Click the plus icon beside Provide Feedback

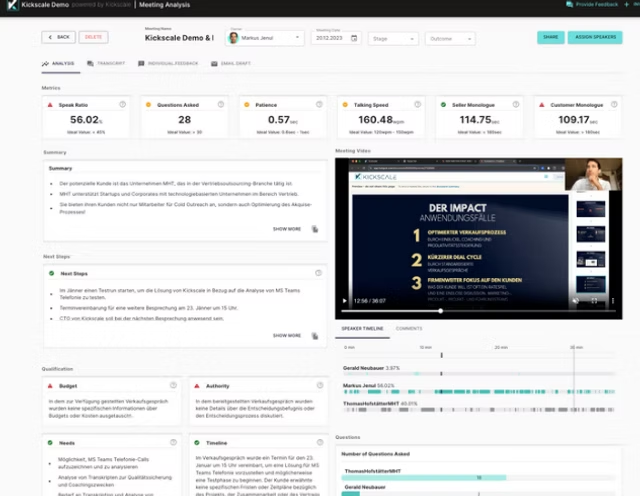[627, 4]
